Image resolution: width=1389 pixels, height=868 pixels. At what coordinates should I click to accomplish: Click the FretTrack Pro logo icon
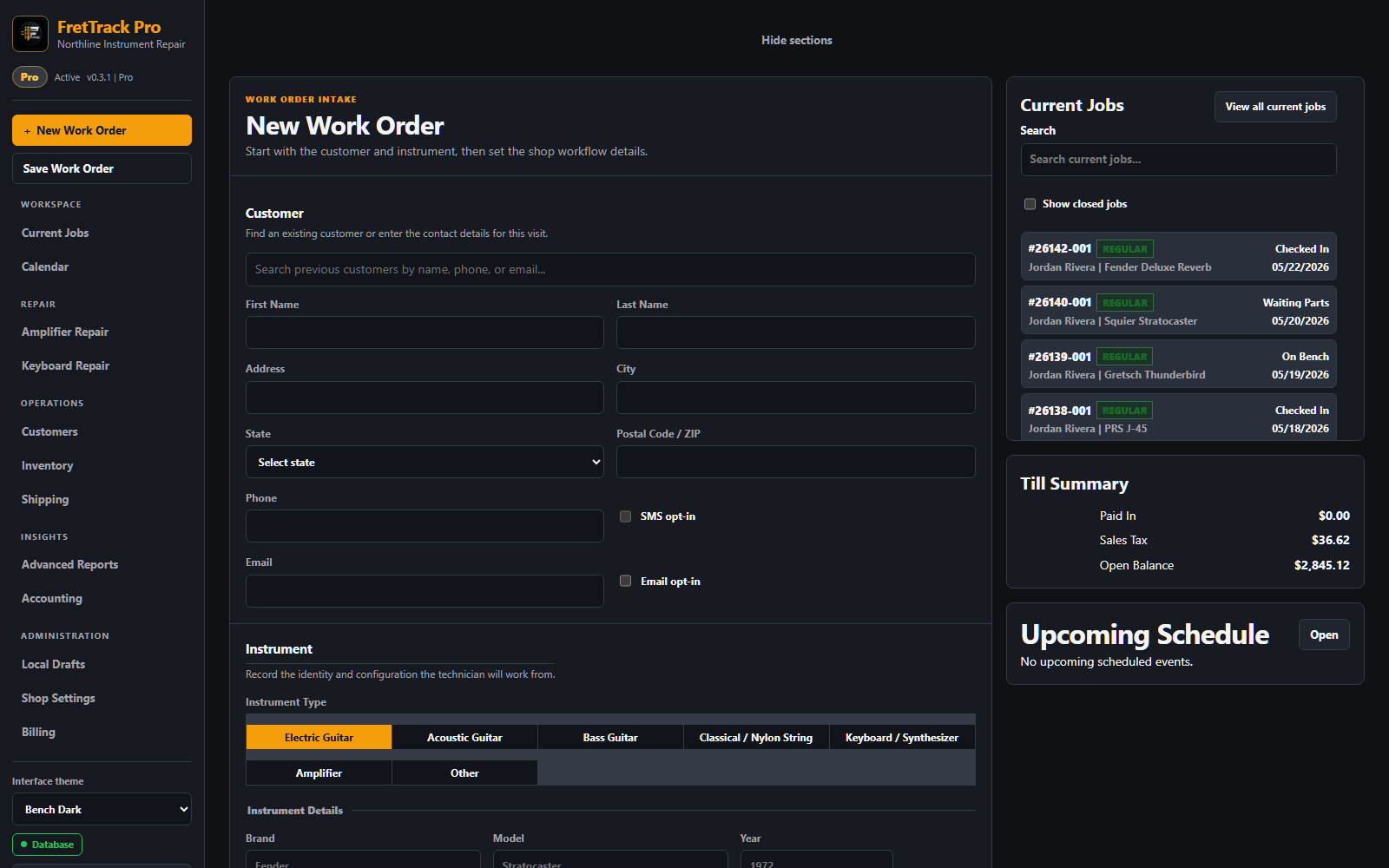[x=30, y=34]
